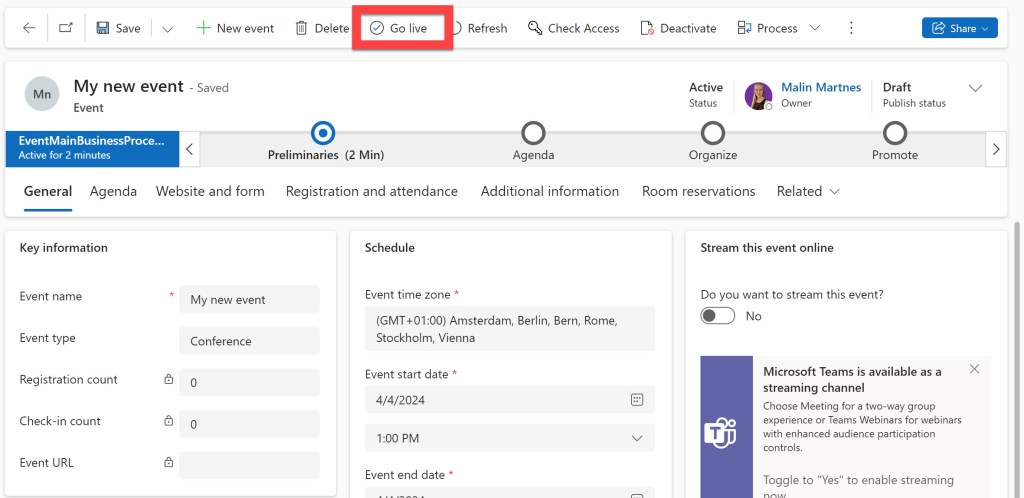This screenshot has width=1024, height=498.
Task: Click the Go live button
Action: 398,28
